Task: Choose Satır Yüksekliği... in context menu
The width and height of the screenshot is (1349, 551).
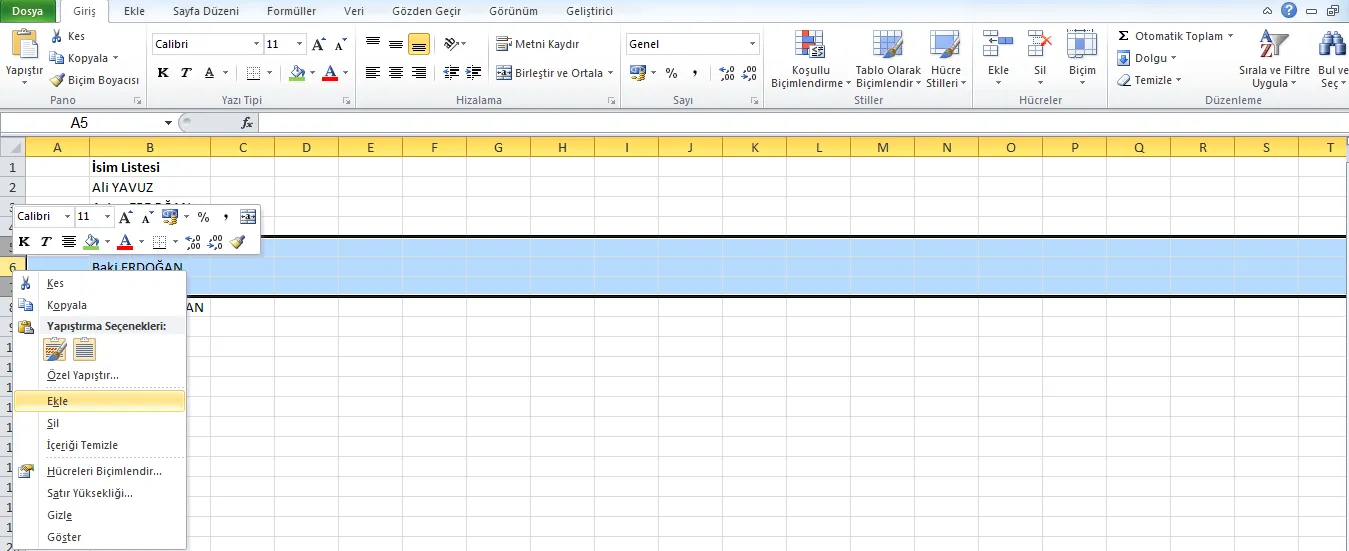Action: coord(89,493)
